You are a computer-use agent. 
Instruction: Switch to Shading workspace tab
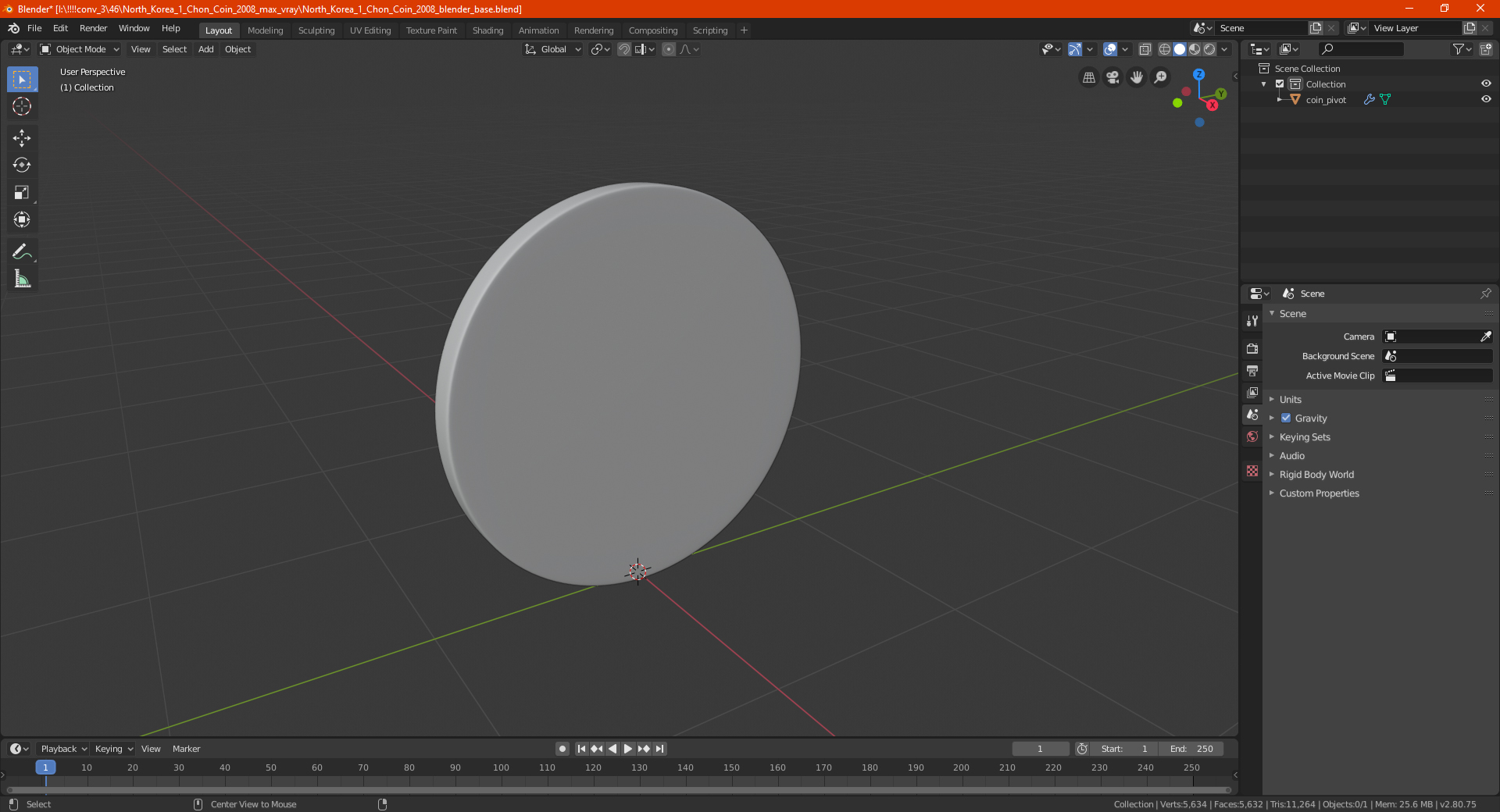pos(487,30)
